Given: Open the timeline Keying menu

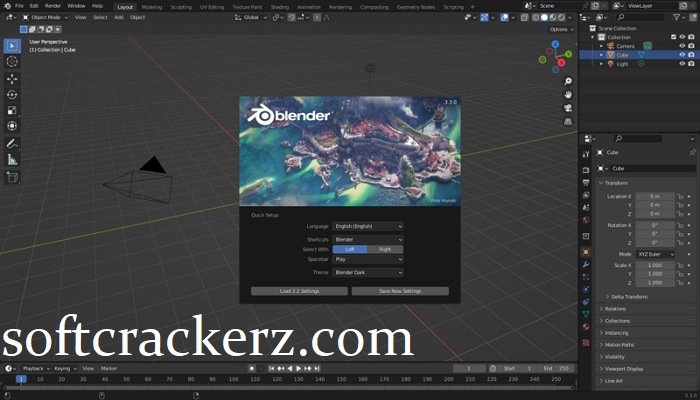Looking at the screenshot, I should 65,369.
